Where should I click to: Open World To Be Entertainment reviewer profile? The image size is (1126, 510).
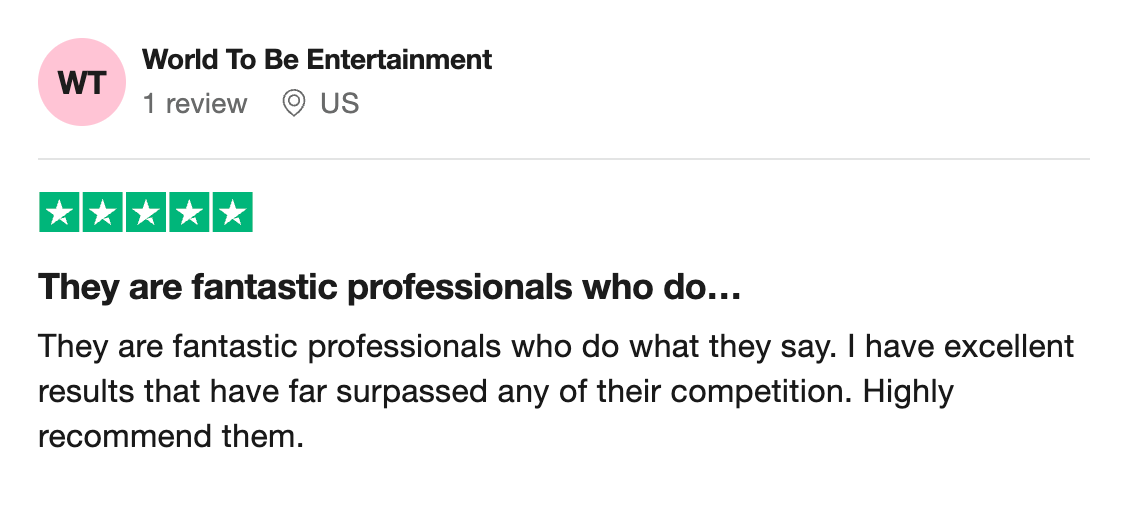click(x=317, y=59)
